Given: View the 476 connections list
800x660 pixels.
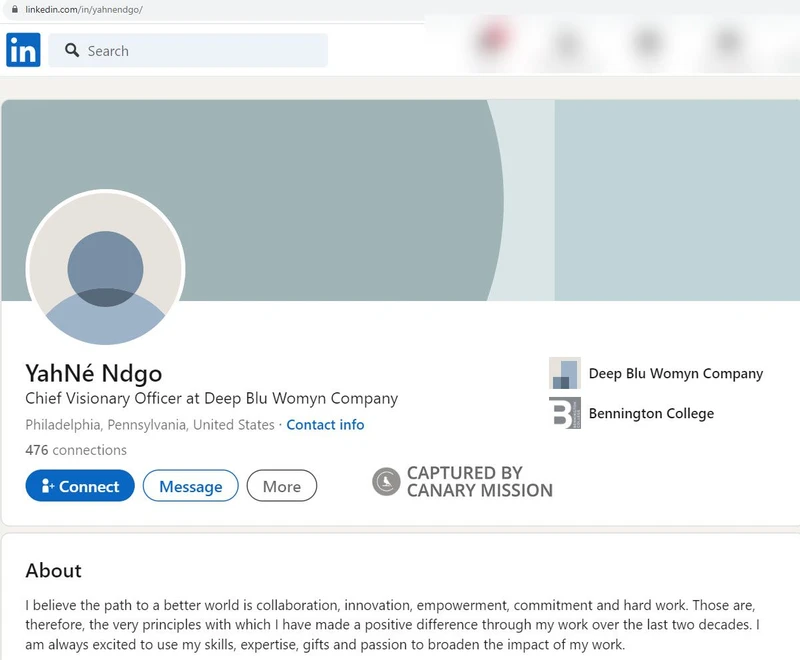Looking at the screenshot, I should pos(75,450).
